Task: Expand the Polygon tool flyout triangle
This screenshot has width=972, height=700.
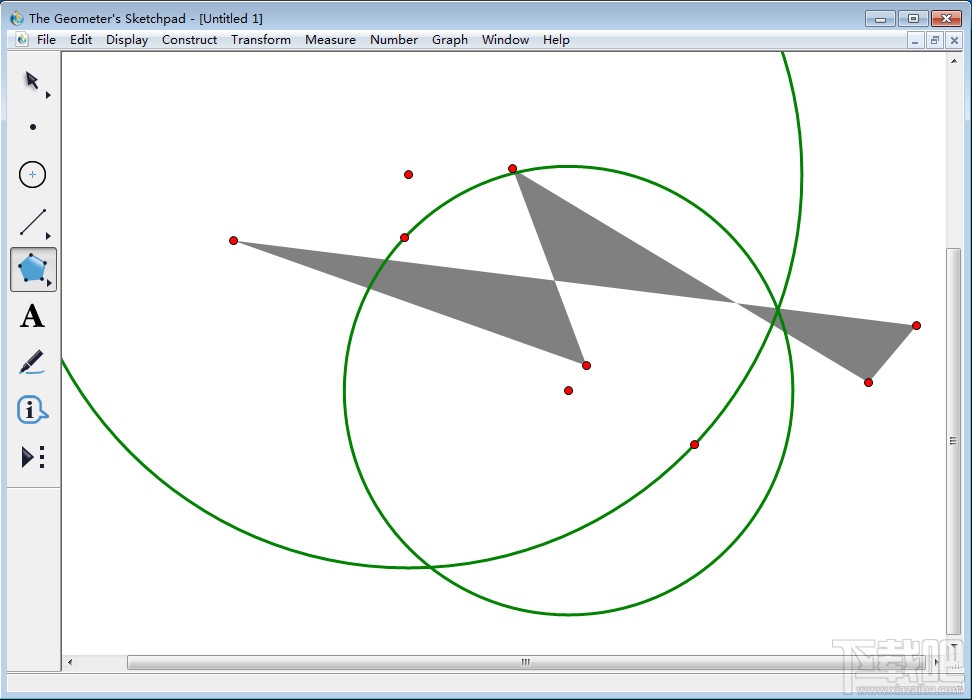Action: coord(49,283)
